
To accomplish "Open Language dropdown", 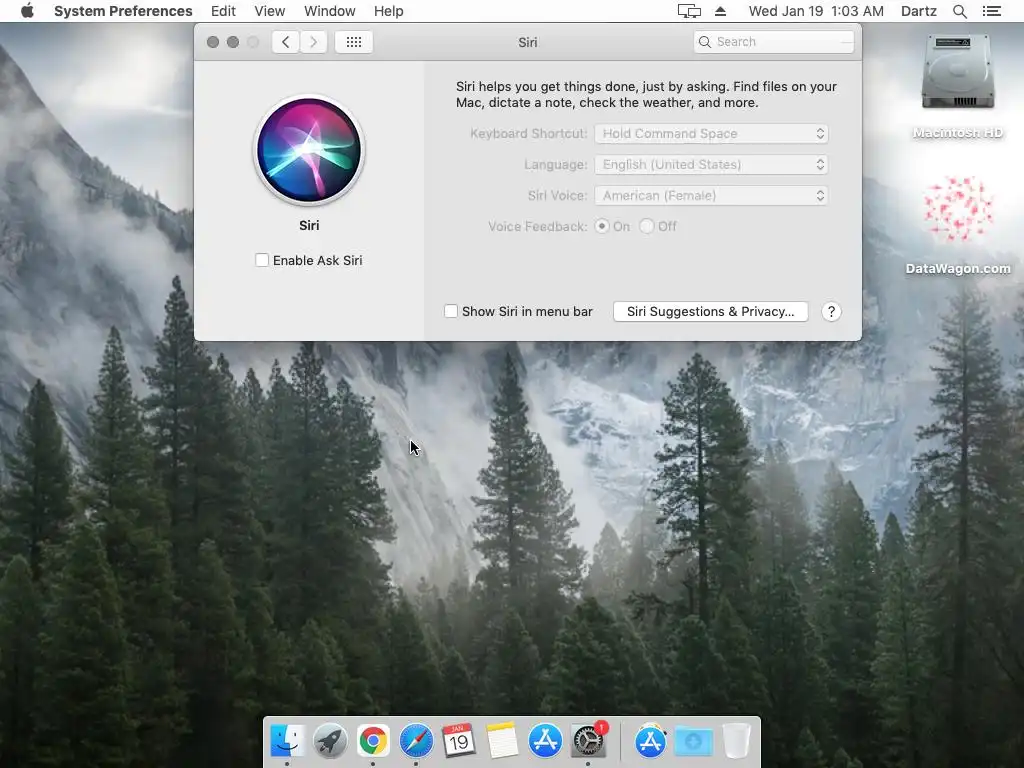I will coord(711,165).
